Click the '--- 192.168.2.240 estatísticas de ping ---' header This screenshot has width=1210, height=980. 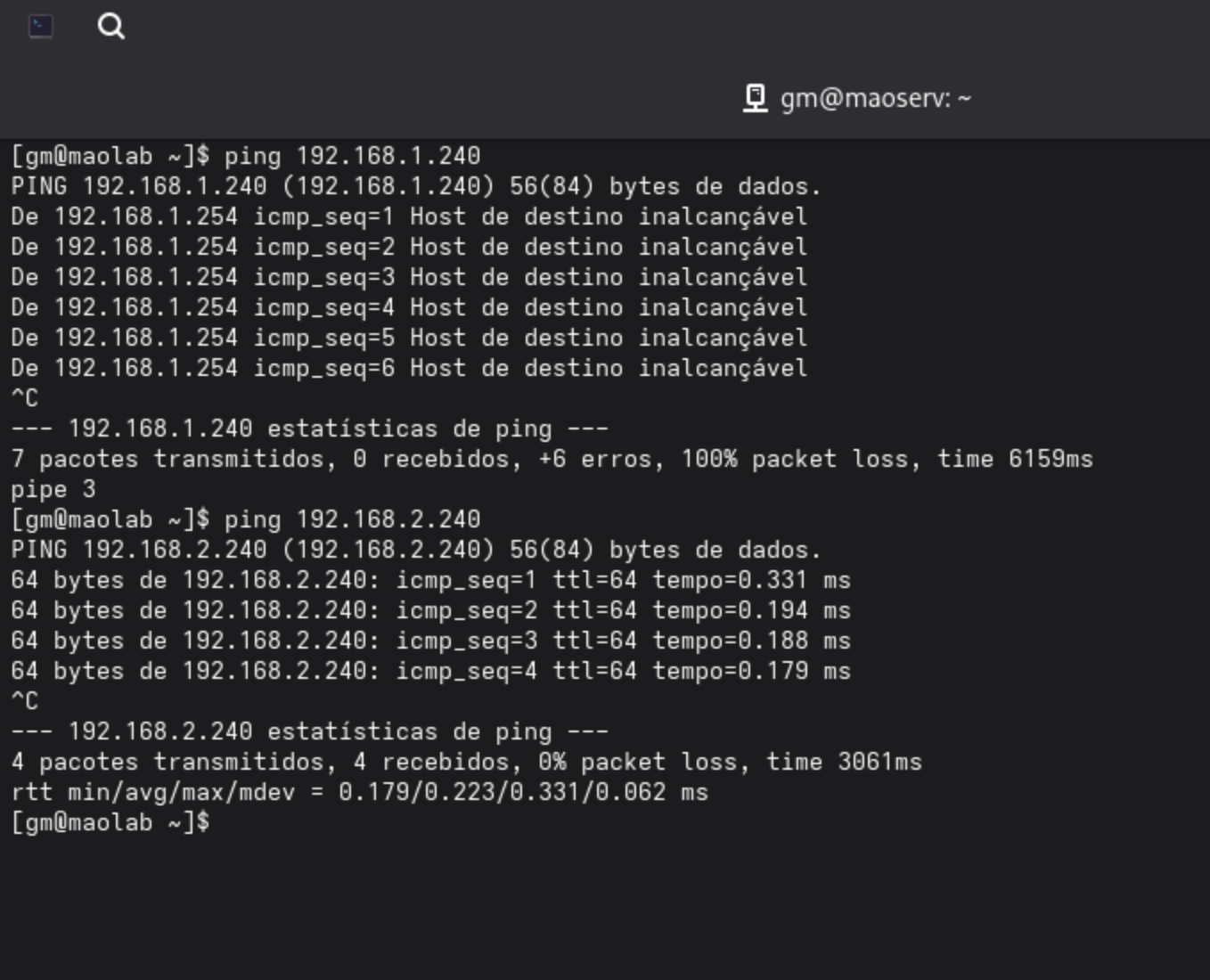click(x=309, y=731)
